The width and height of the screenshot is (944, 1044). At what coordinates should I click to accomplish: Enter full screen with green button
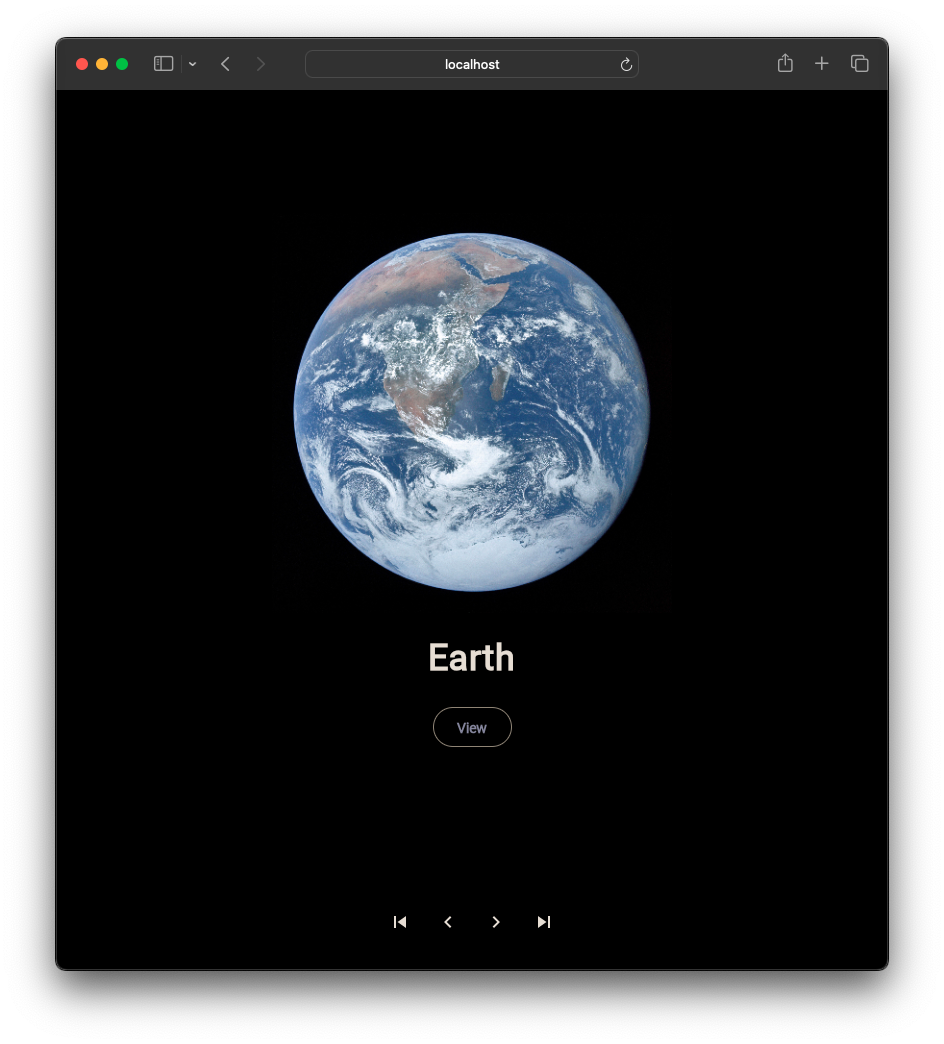[122, 64]
